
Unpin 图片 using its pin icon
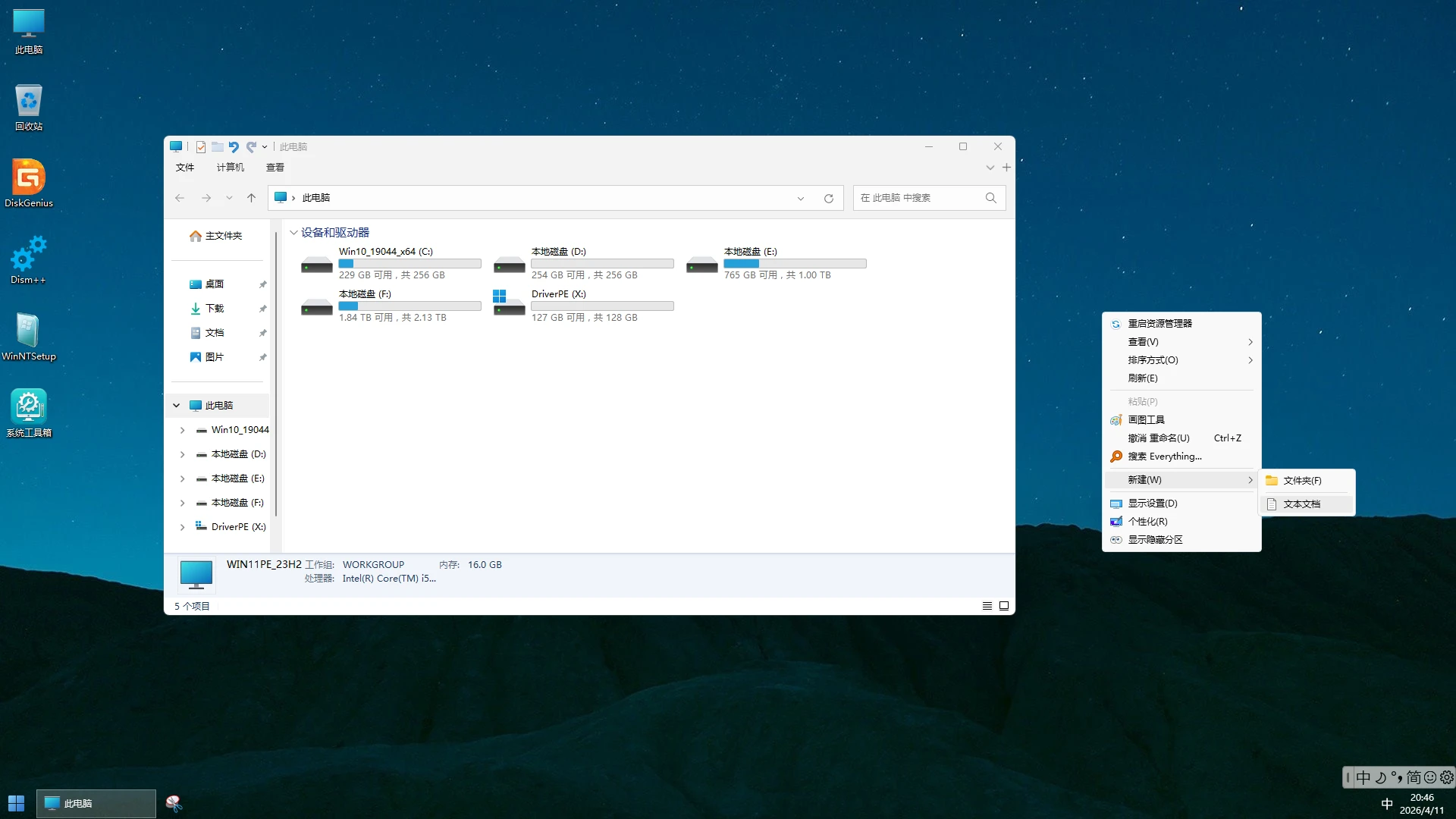click(262, 357)
